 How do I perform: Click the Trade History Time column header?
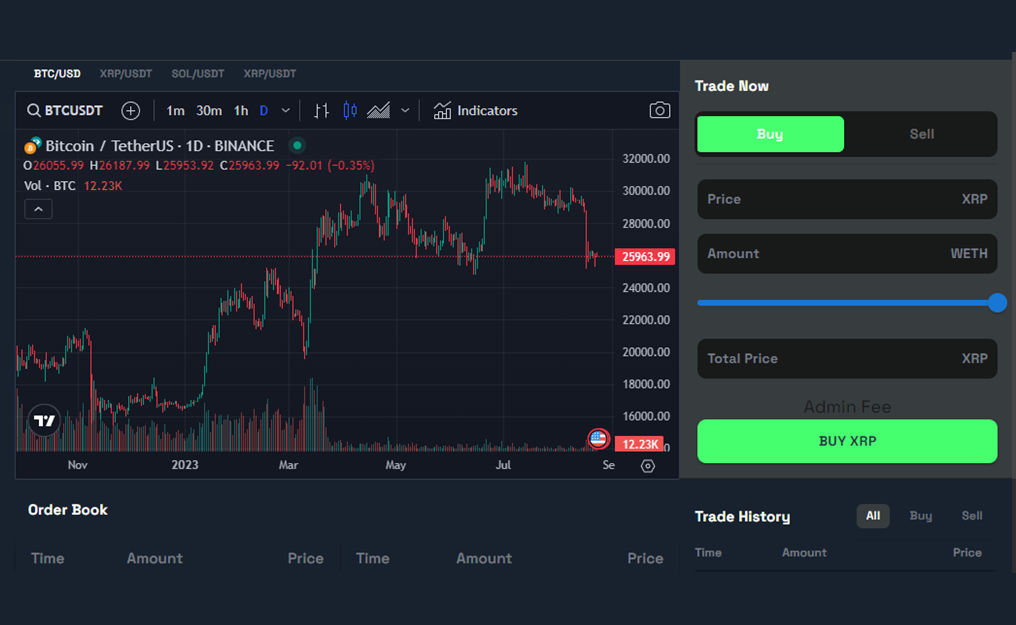point(708,552)
